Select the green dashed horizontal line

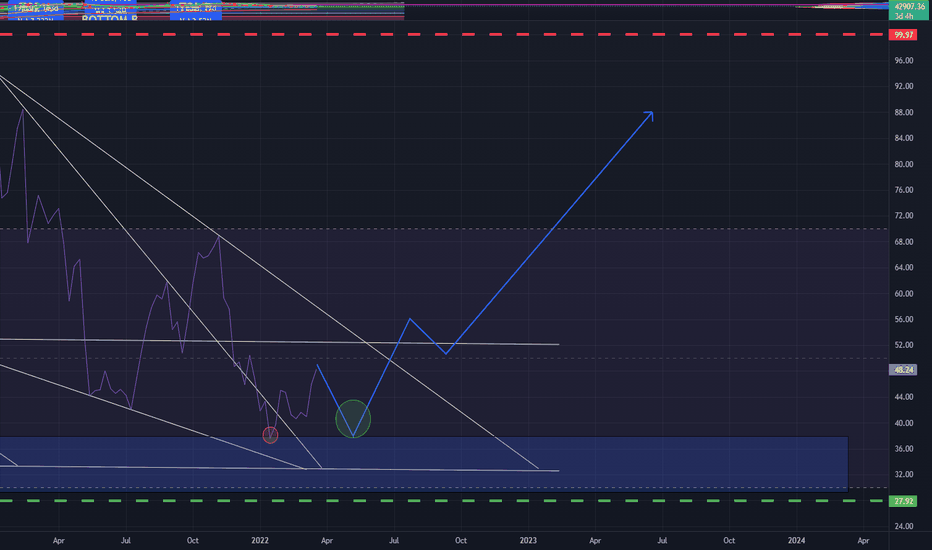point(443,501)
